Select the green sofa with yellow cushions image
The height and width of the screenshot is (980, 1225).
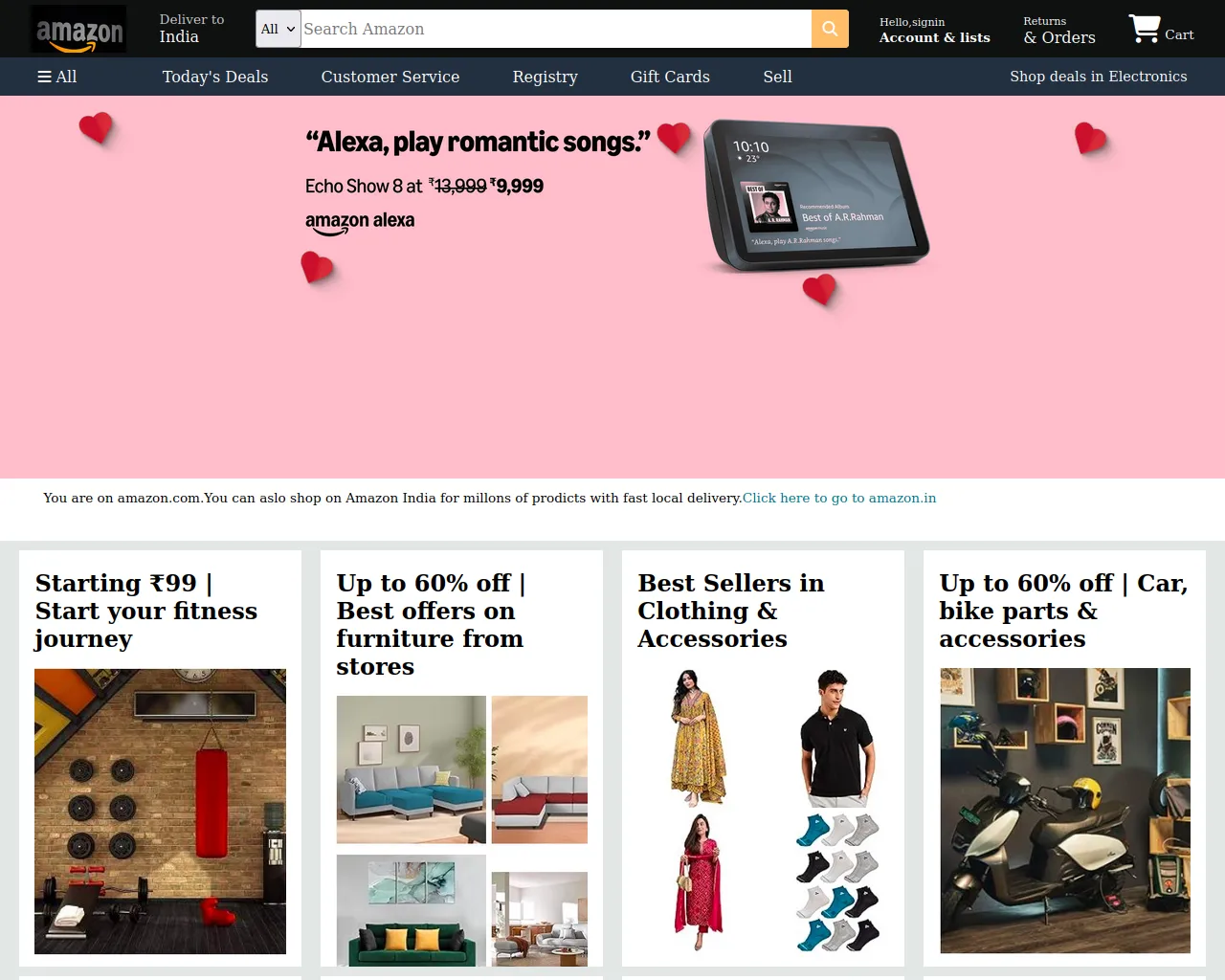[x=412, y=910]
